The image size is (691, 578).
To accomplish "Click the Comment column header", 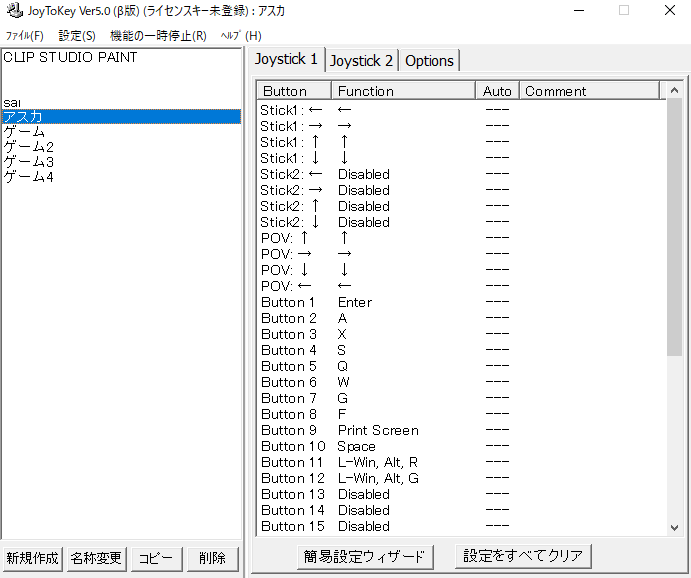I will [x=590, y=91].
